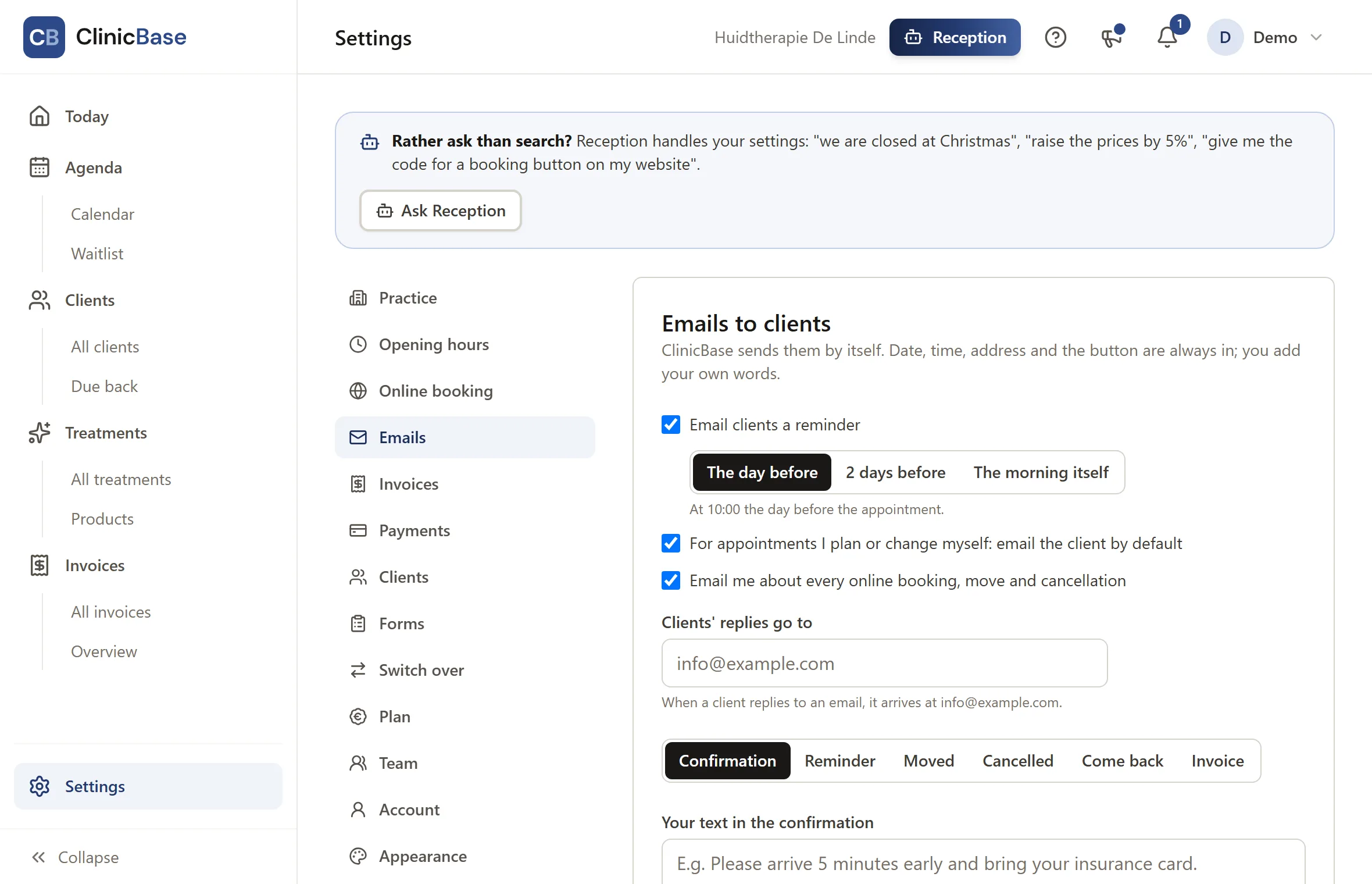This screenshot has width=1372, height=884.
Task: Expand the Demo user account dropdown
Action: tap(1266, 37)
